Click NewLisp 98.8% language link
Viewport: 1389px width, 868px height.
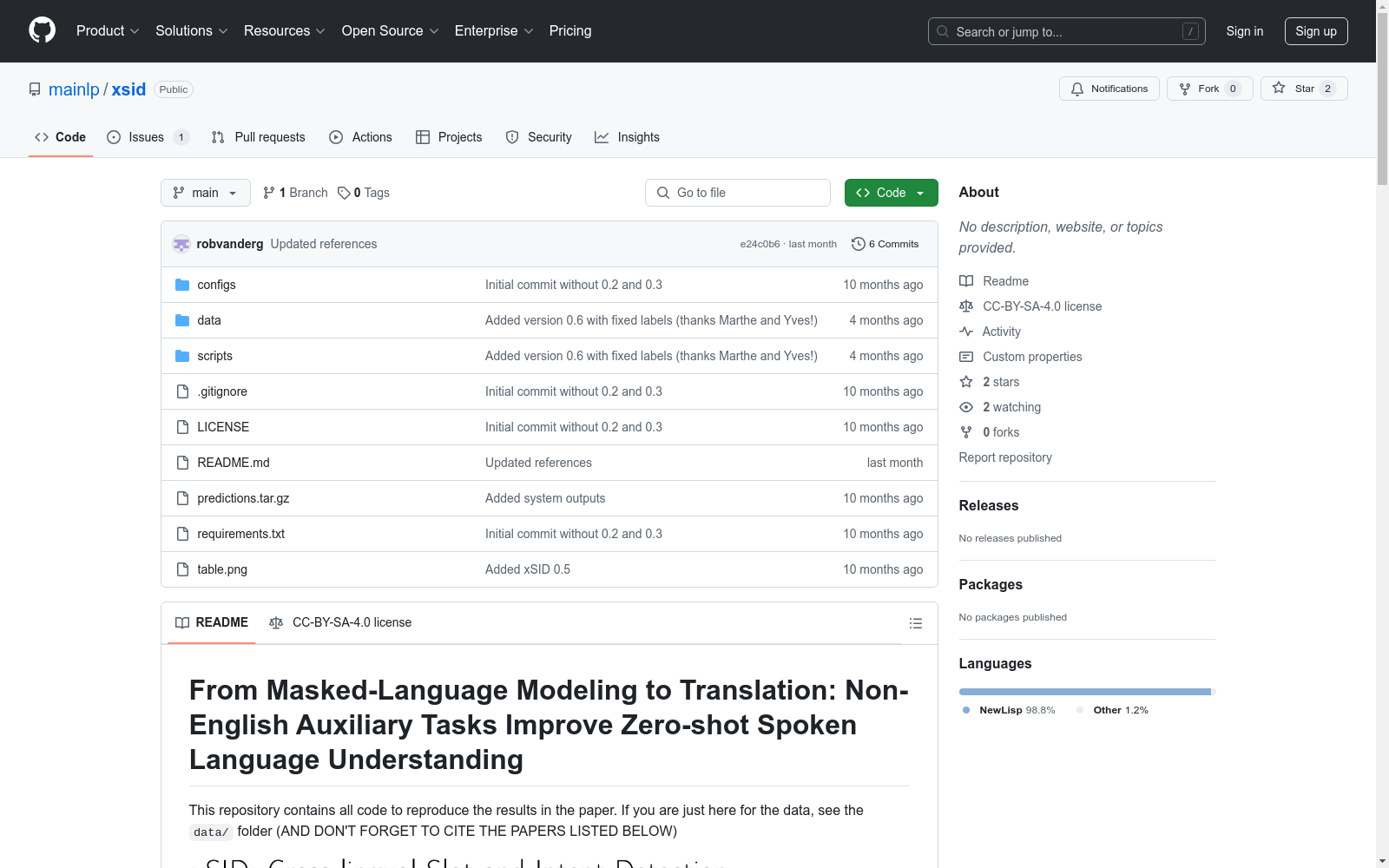[1010, 710]
